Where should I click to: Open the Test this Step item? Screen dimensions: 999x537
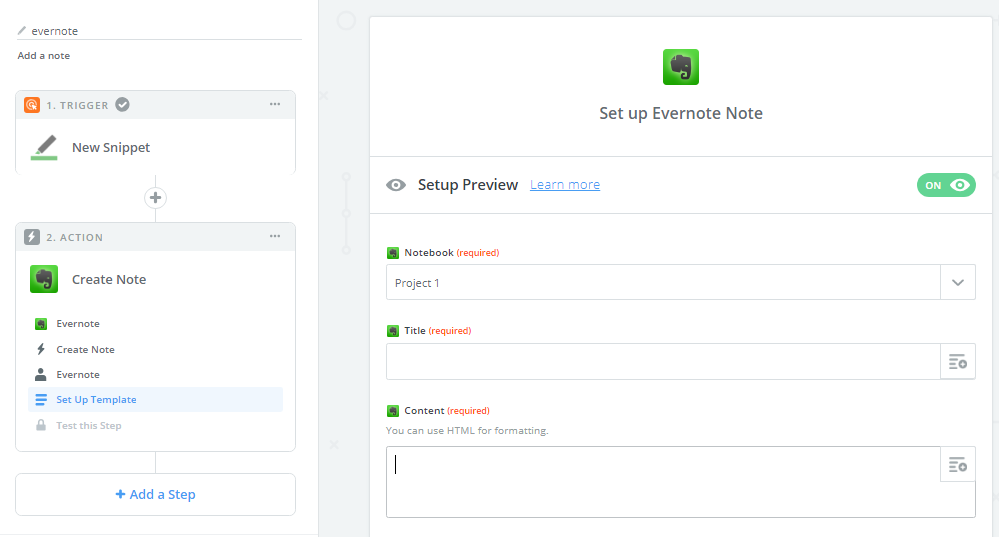click(x=88, y=425)
